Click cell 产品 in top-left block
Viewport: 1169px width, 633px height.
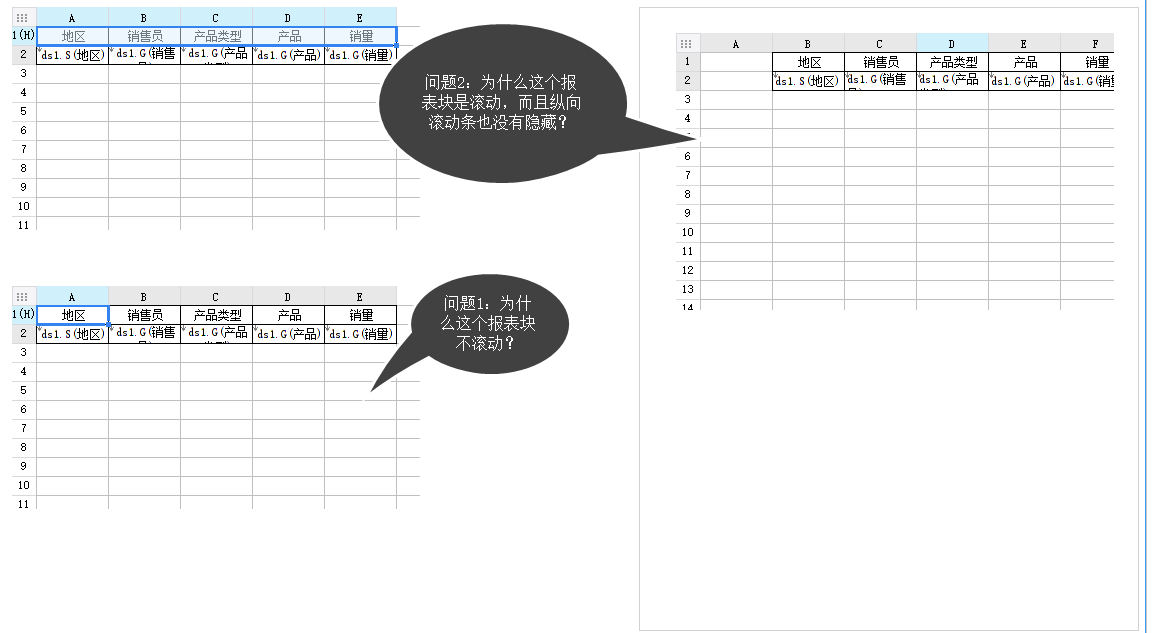(289, 36)
